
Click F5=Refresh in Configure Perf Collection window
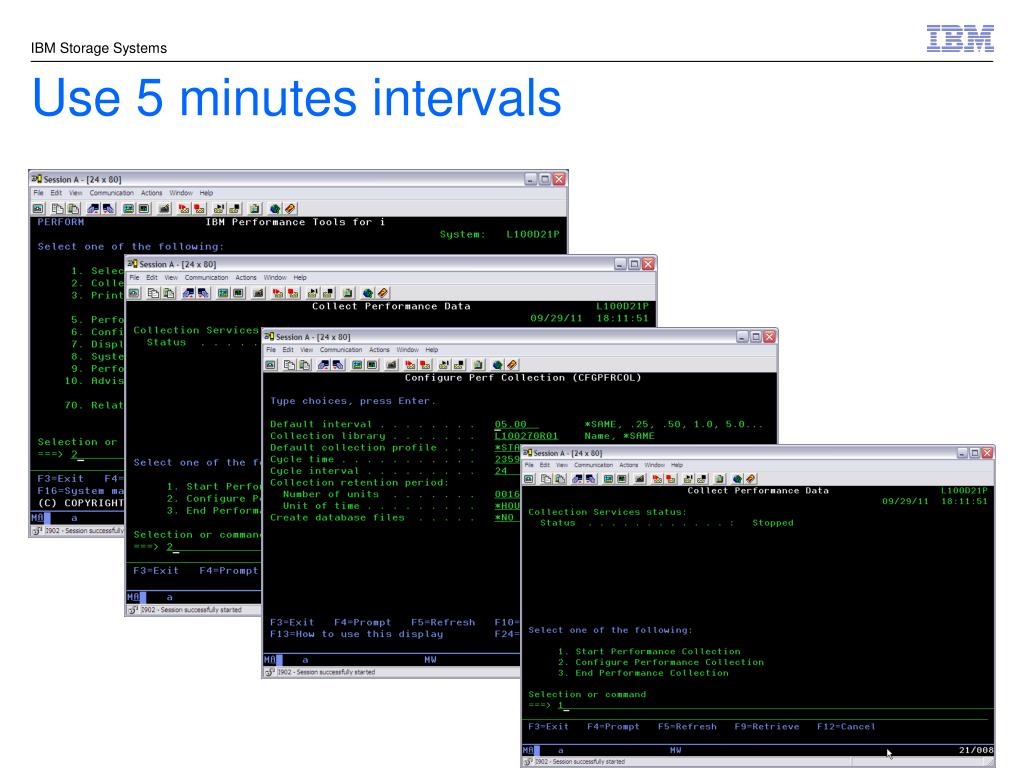point(443,622)
